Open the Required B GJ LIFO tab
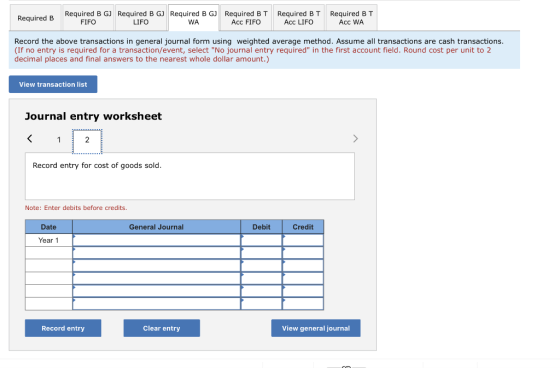The width and height of the screenshot is (560, 368). (x=141, y=18)
